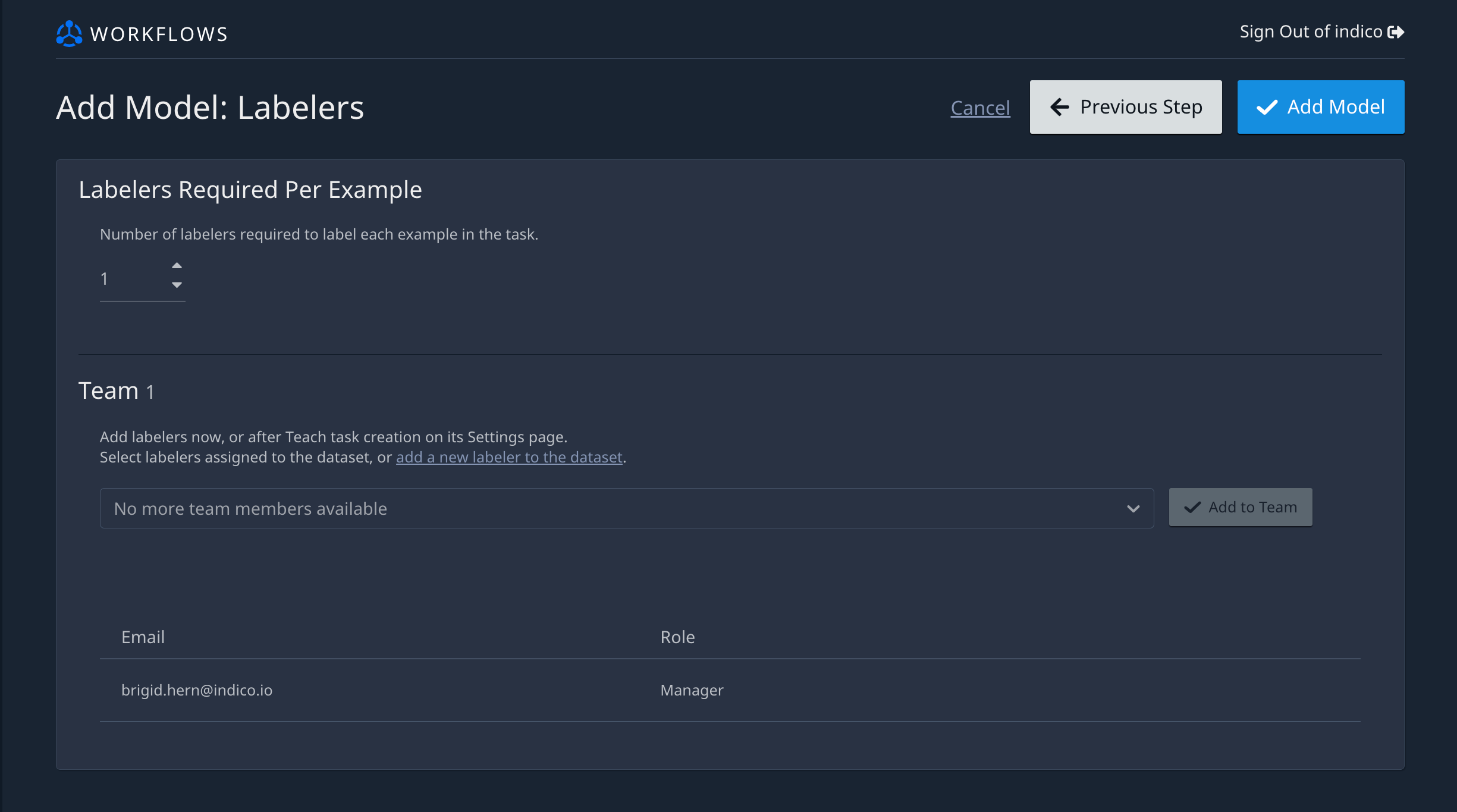Open the add a new labeler to the dataset link
Viewport: 1457px width, 812px height.
tap(509, 457)
